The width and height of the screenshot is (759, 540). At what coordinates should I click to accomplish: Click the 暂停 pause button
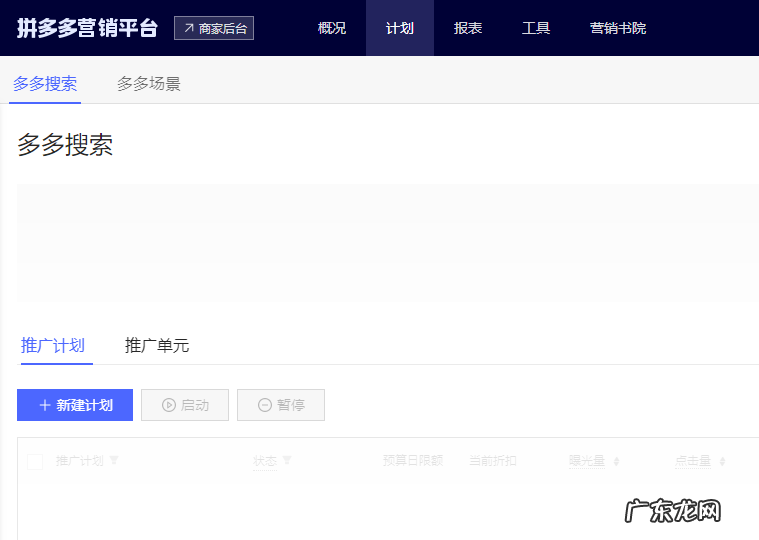281,405
